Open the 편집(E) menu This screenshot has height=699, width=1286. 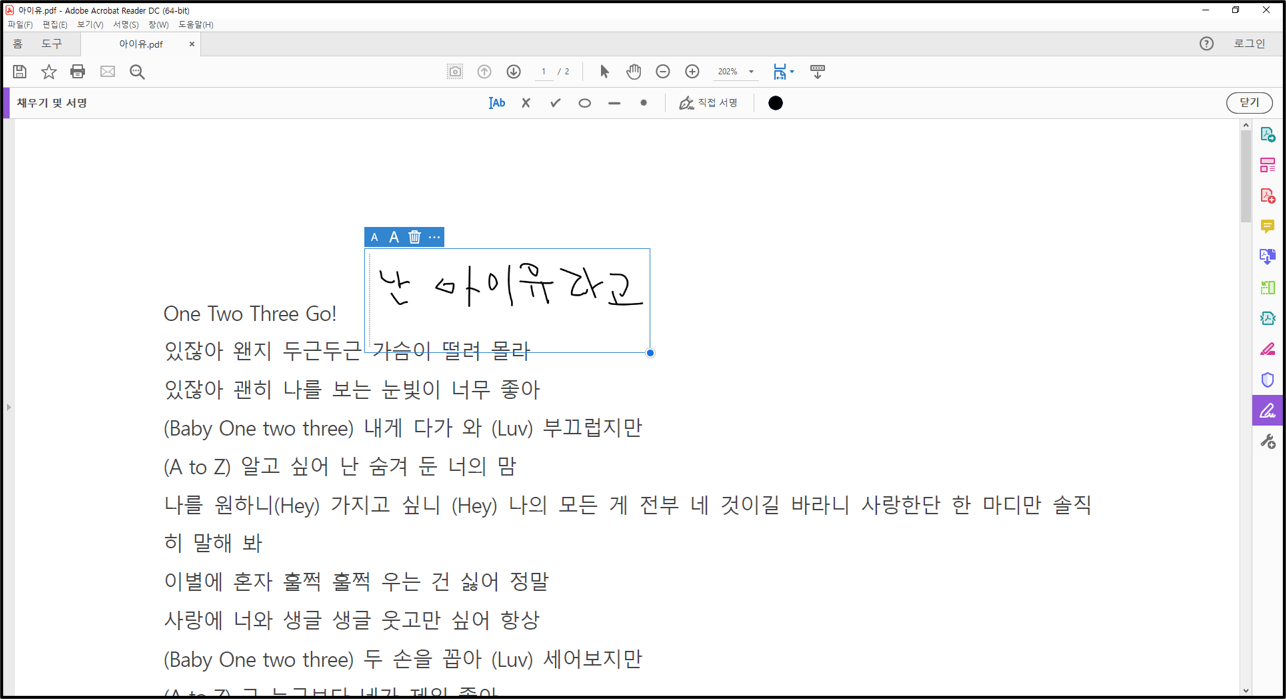tap(55, 24)
